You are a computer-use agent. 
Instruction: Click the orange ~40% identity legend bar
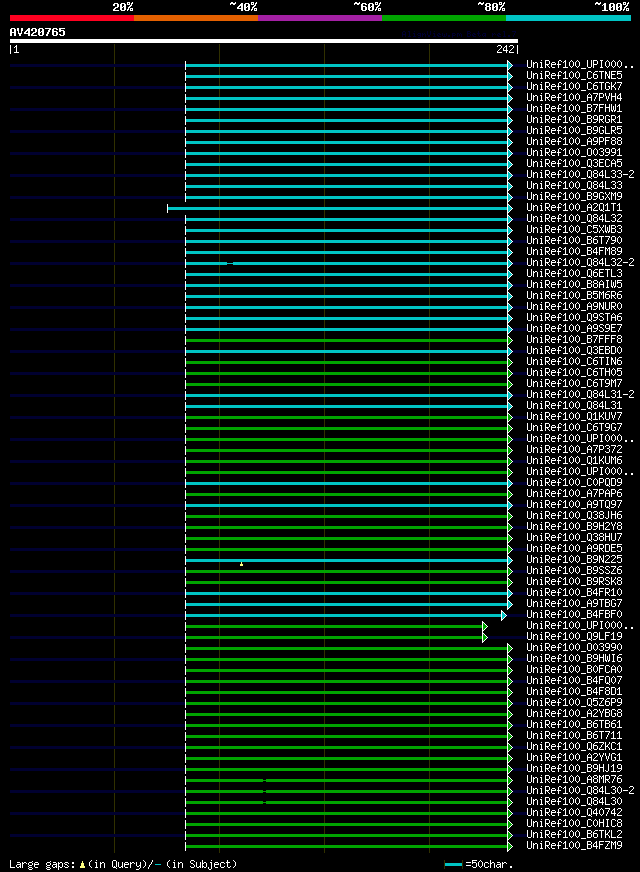[196, 18]
